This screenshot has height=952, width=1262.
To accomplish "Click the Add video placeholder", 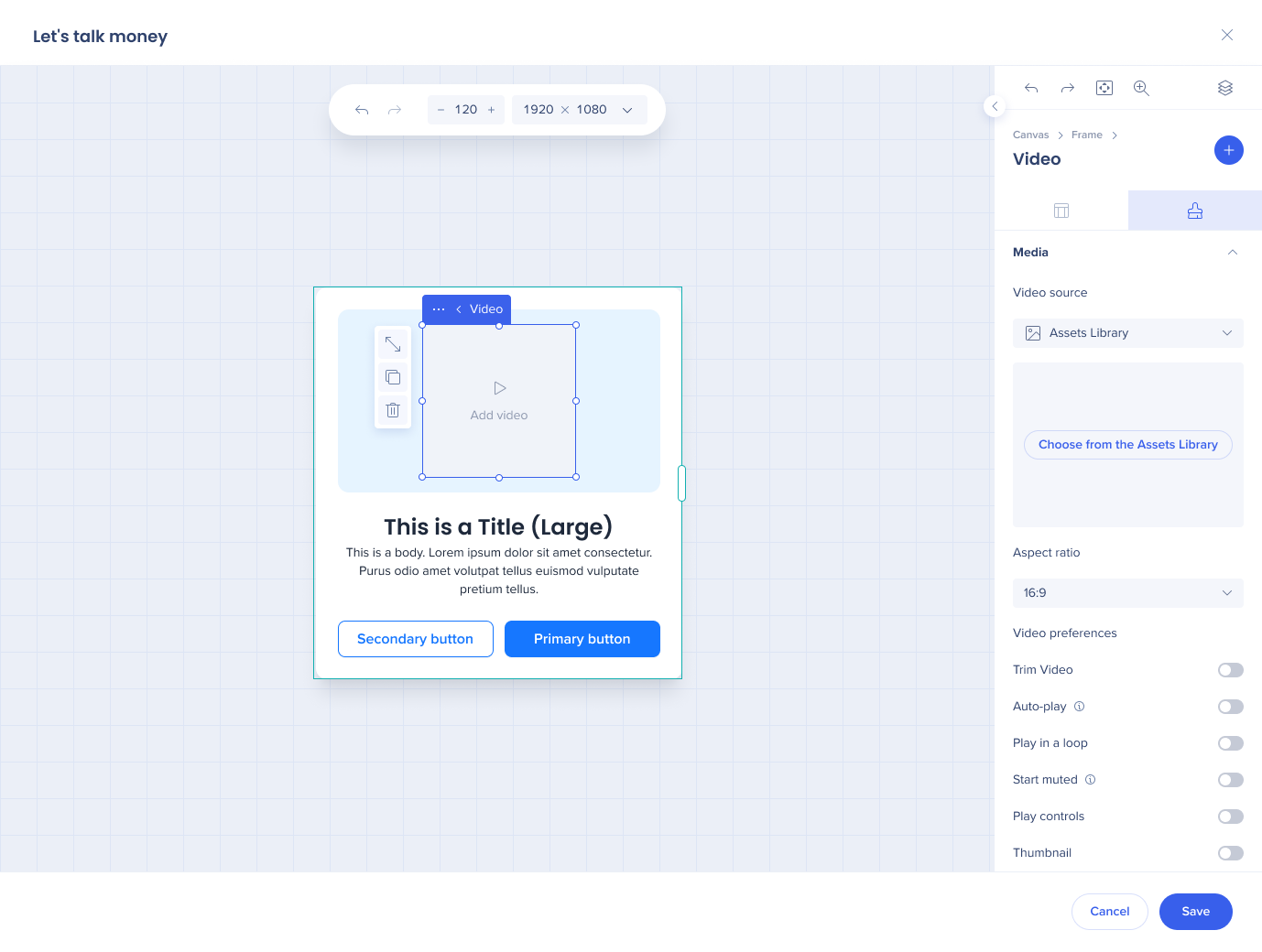I will (499, 401).
